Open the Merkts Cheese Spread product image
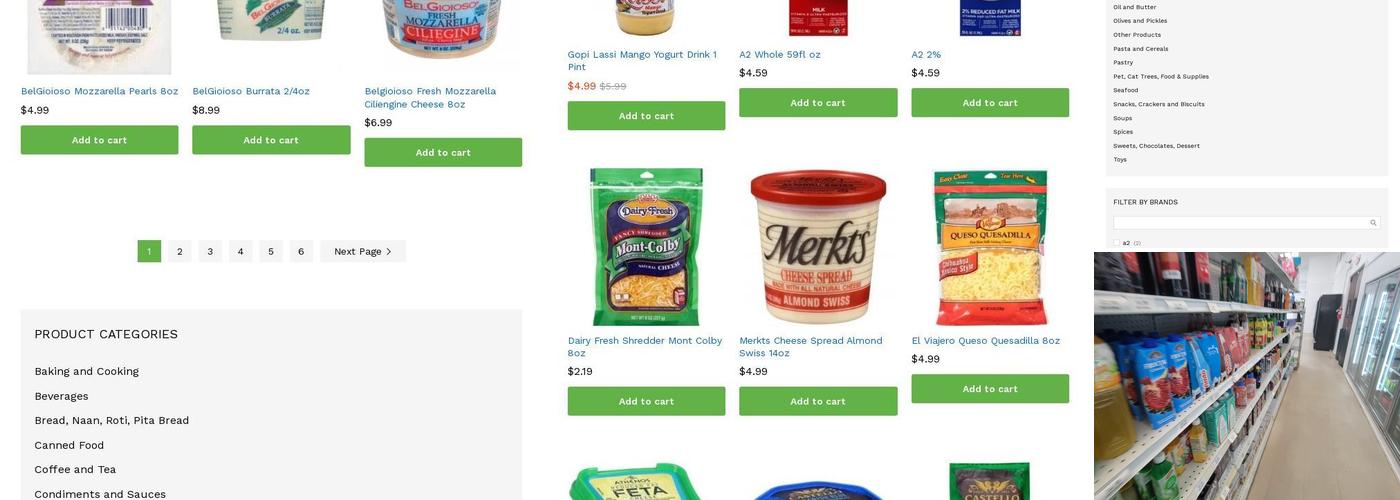This screenshot has height=500, width=1400. click(818, 246)
